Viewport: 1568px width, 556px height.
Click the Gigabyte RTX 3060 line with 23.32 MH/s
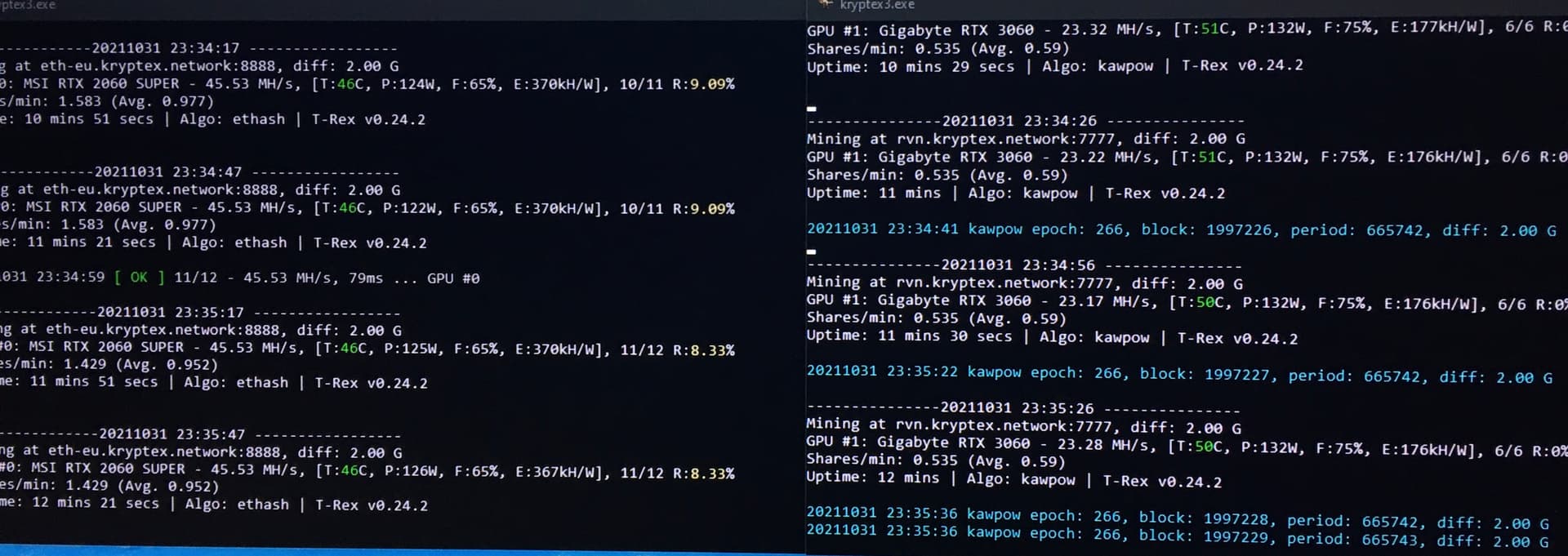click(x=1187, y=29)
